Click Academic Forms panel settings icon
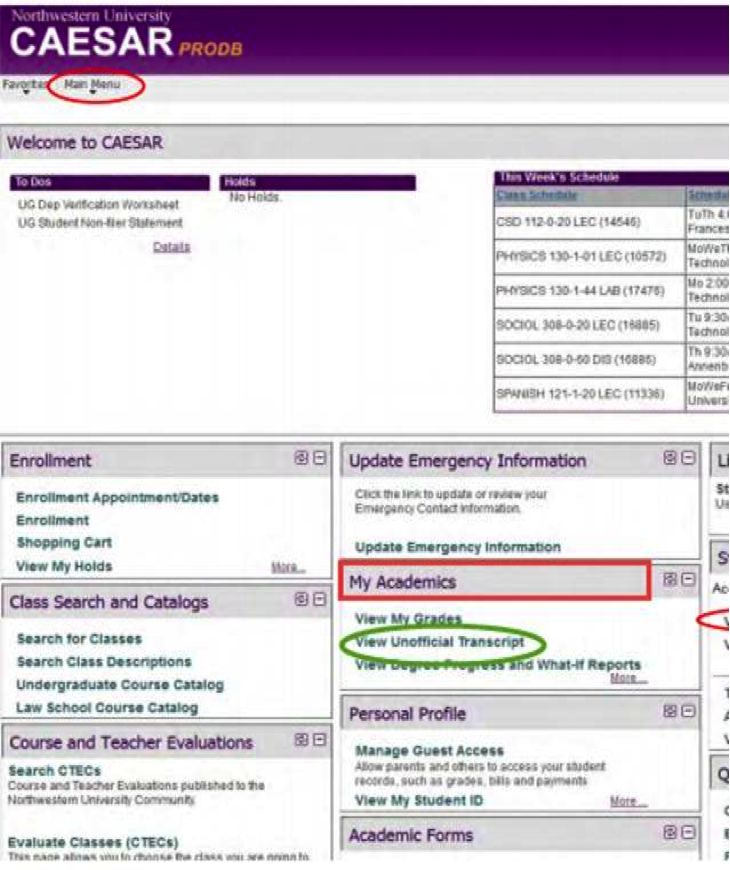730x870 pixels. pos(670,832)
